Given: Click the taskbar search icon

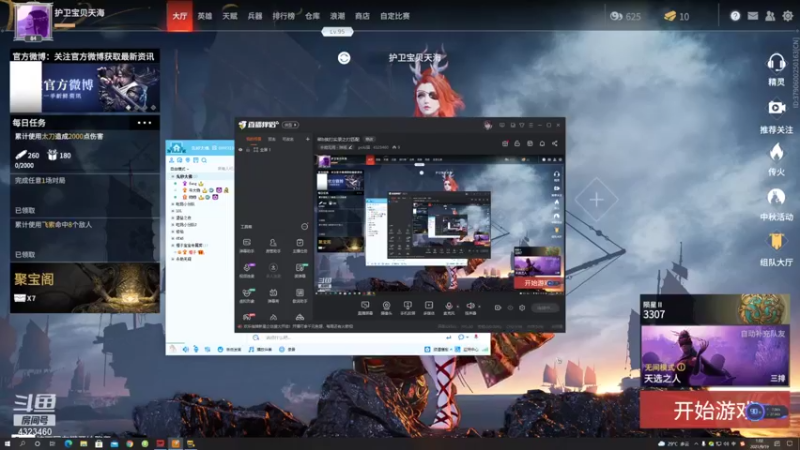Looking at the screenshot, I should point(22,444).
